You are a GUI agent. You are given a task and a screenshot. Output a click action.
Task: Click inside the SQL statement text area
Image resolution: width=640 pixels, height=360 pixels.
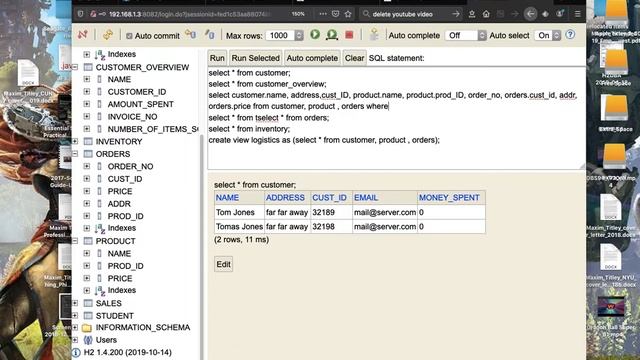pyautogui.click(x=396, y=118)
